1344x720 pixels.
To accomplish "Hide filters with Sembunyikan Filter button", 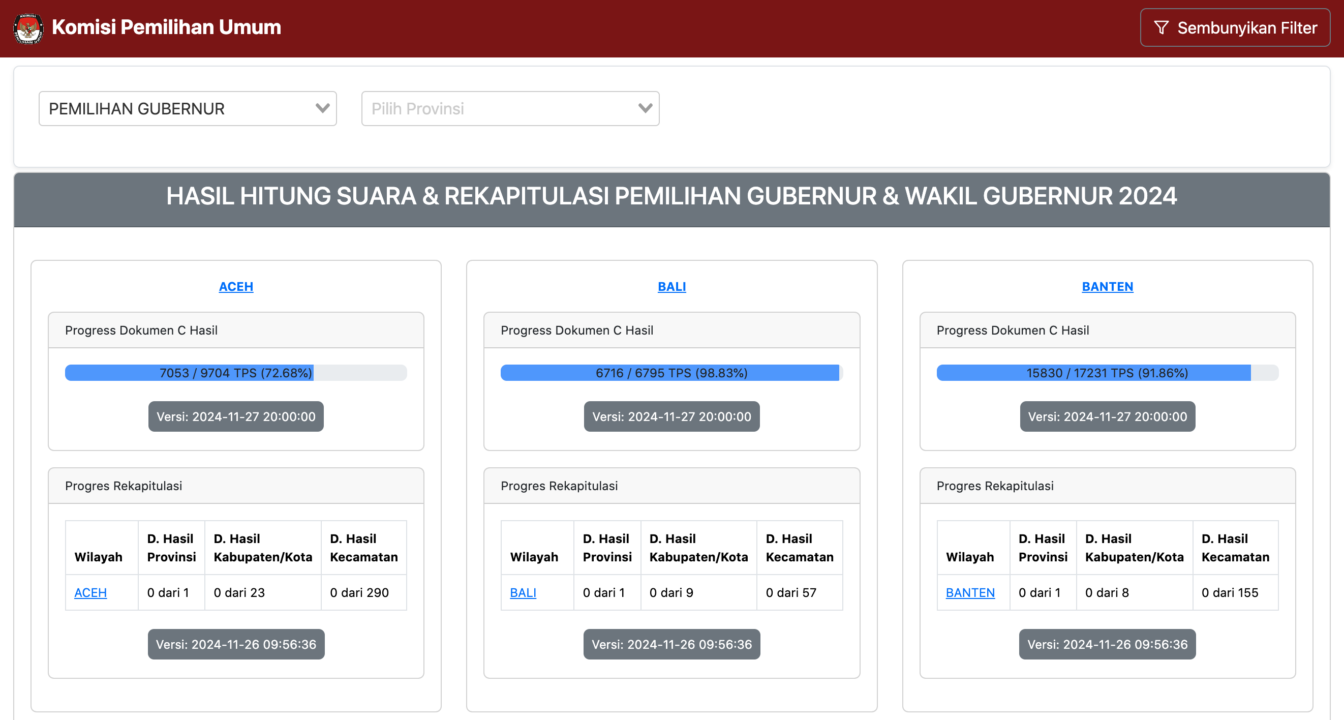I will point(1235,28).
